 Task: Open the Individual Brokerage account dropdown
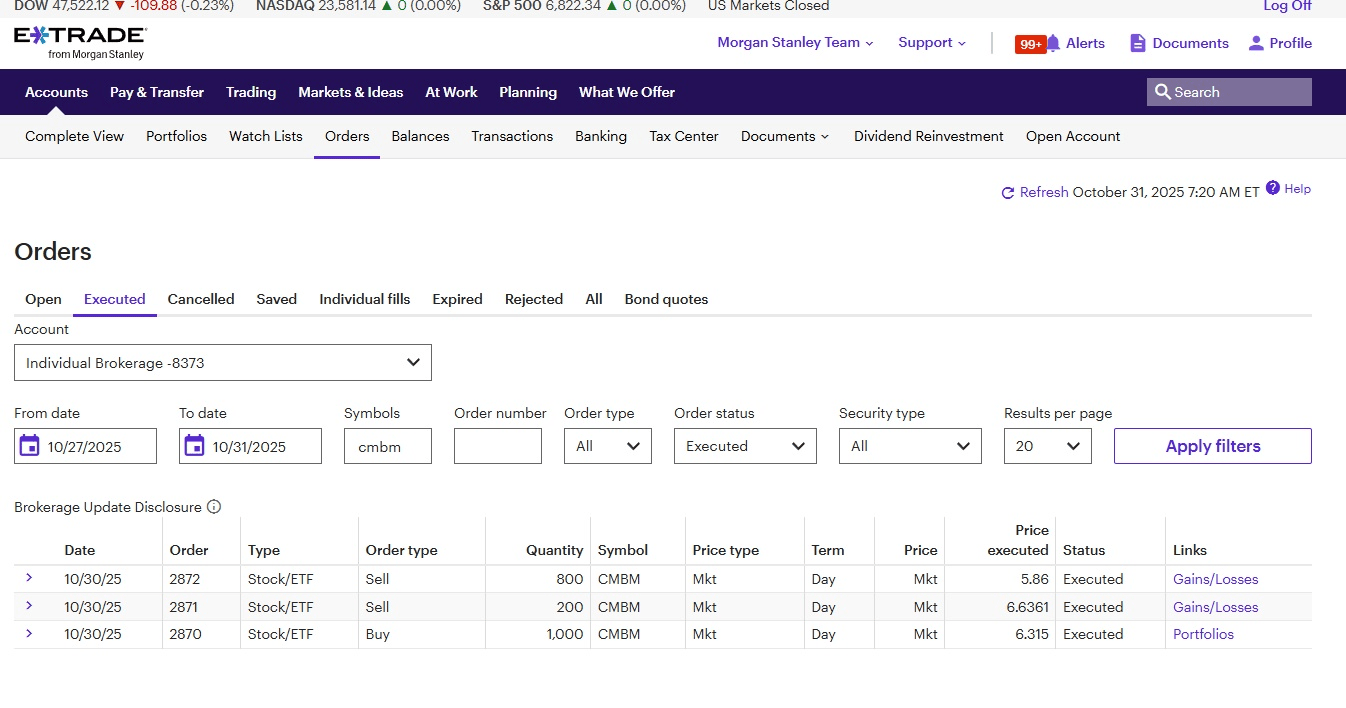click(x=223, y=363)
